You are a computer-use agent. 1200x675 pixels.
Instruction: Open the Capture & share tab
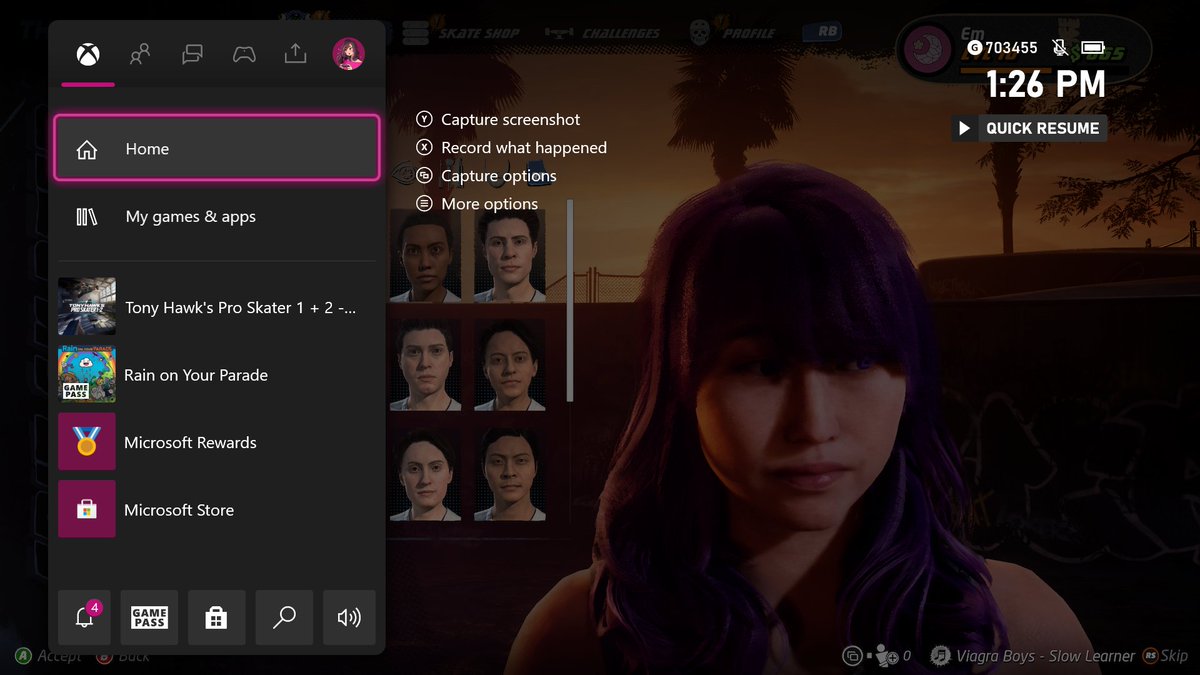pyautogui.click(x=295, y=54)
